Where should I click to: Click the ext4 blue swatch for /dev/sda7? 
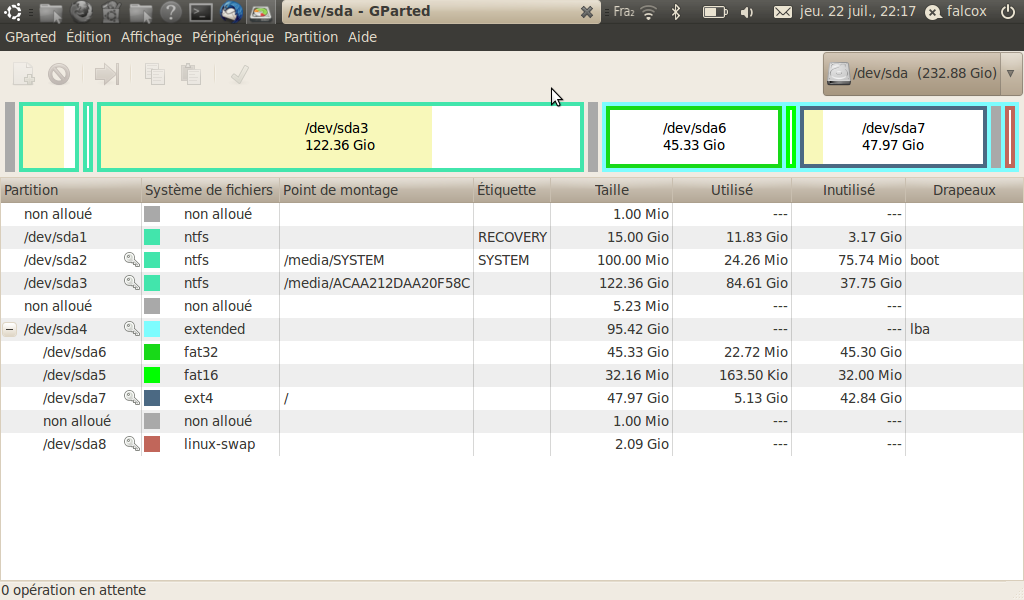coord(152,398)
